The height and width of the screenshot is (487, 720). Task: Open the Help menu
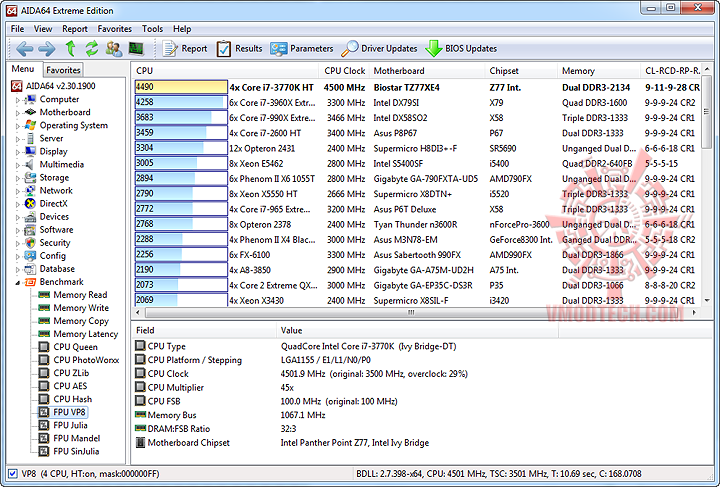[182, 29]
